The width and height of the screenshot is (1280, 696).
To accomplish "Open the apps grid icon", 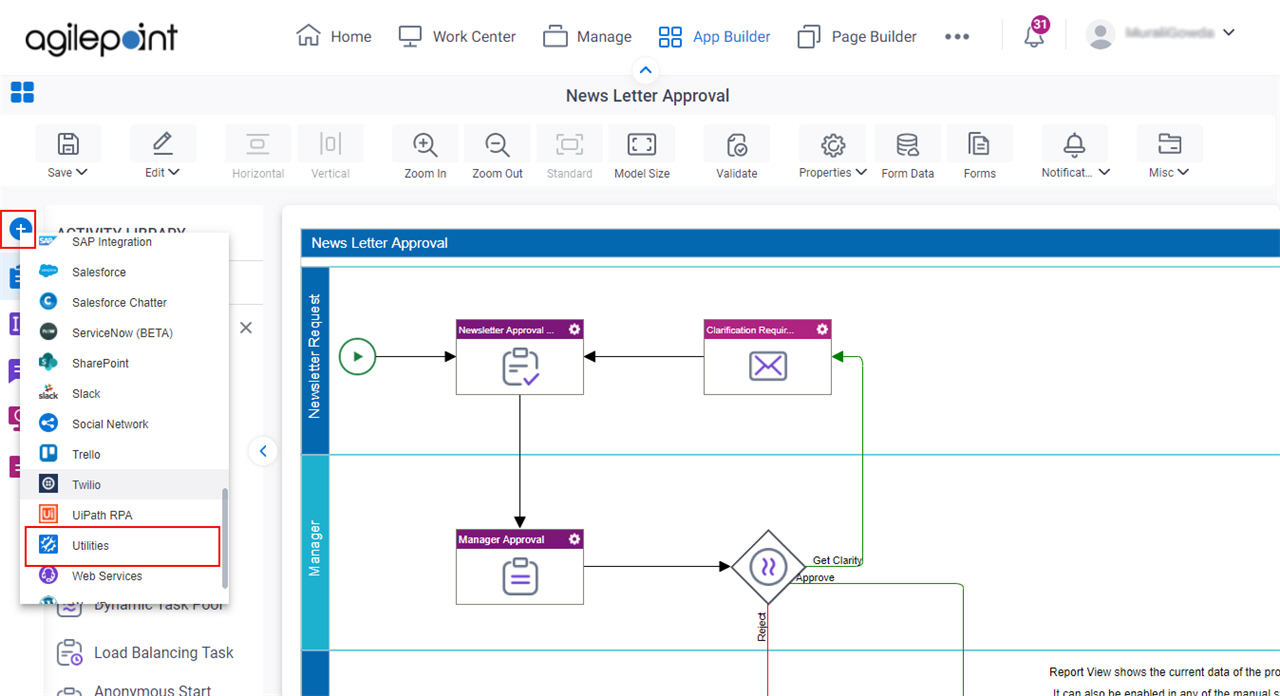I will 22,93.
